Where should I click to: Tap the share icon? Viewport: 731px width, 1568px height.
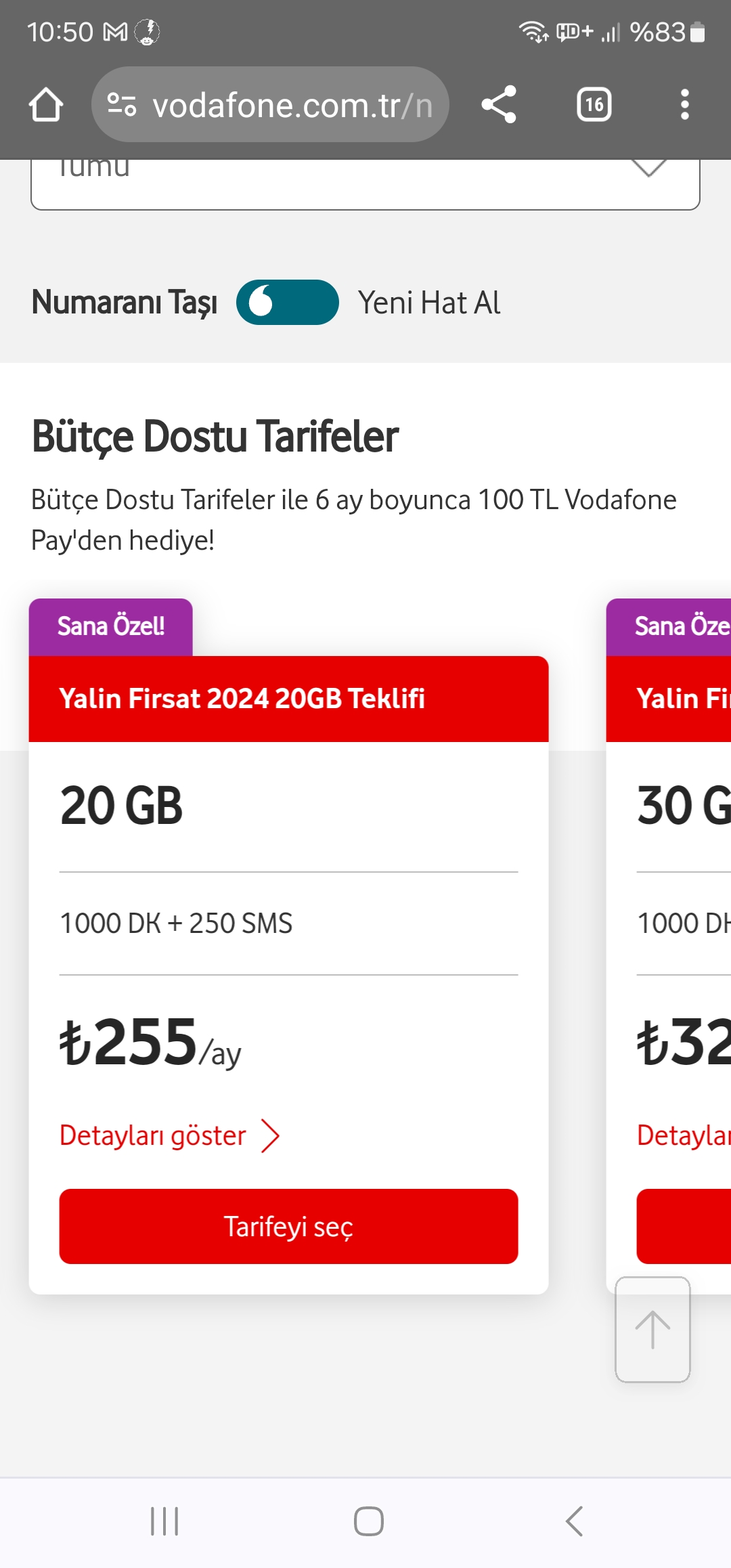(499, 105)
